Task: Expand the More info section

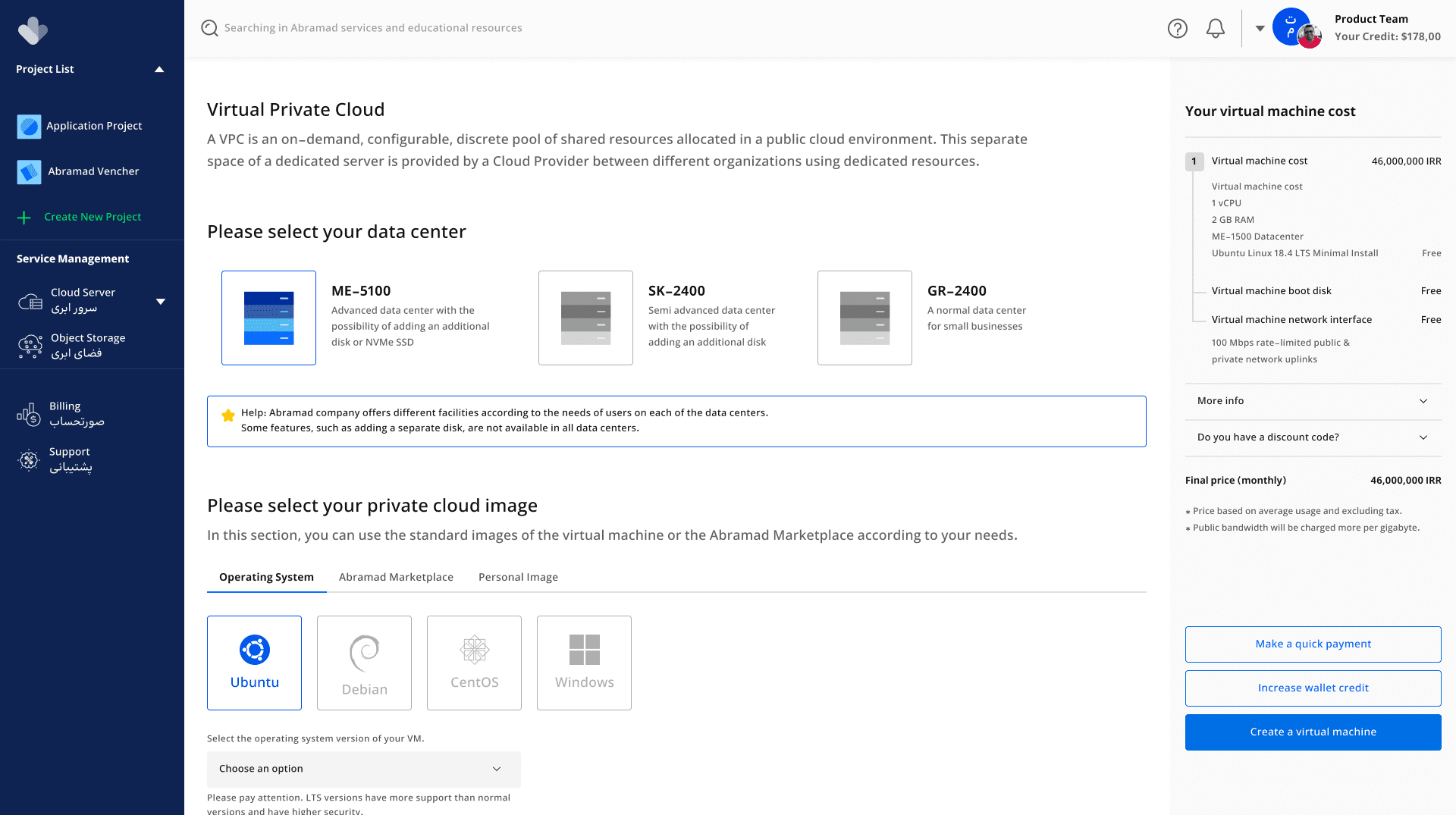Action: pos(1313,401)
